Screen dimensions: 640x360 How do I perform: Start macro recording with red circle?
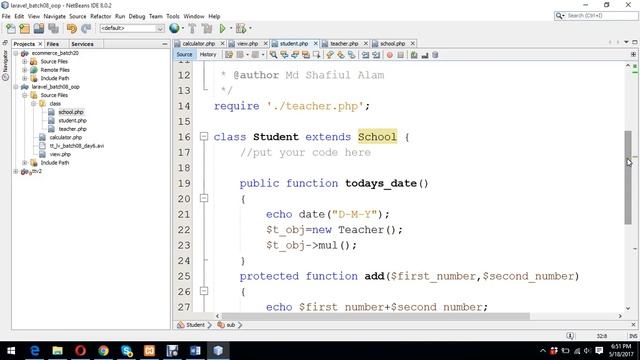(390, 55)
